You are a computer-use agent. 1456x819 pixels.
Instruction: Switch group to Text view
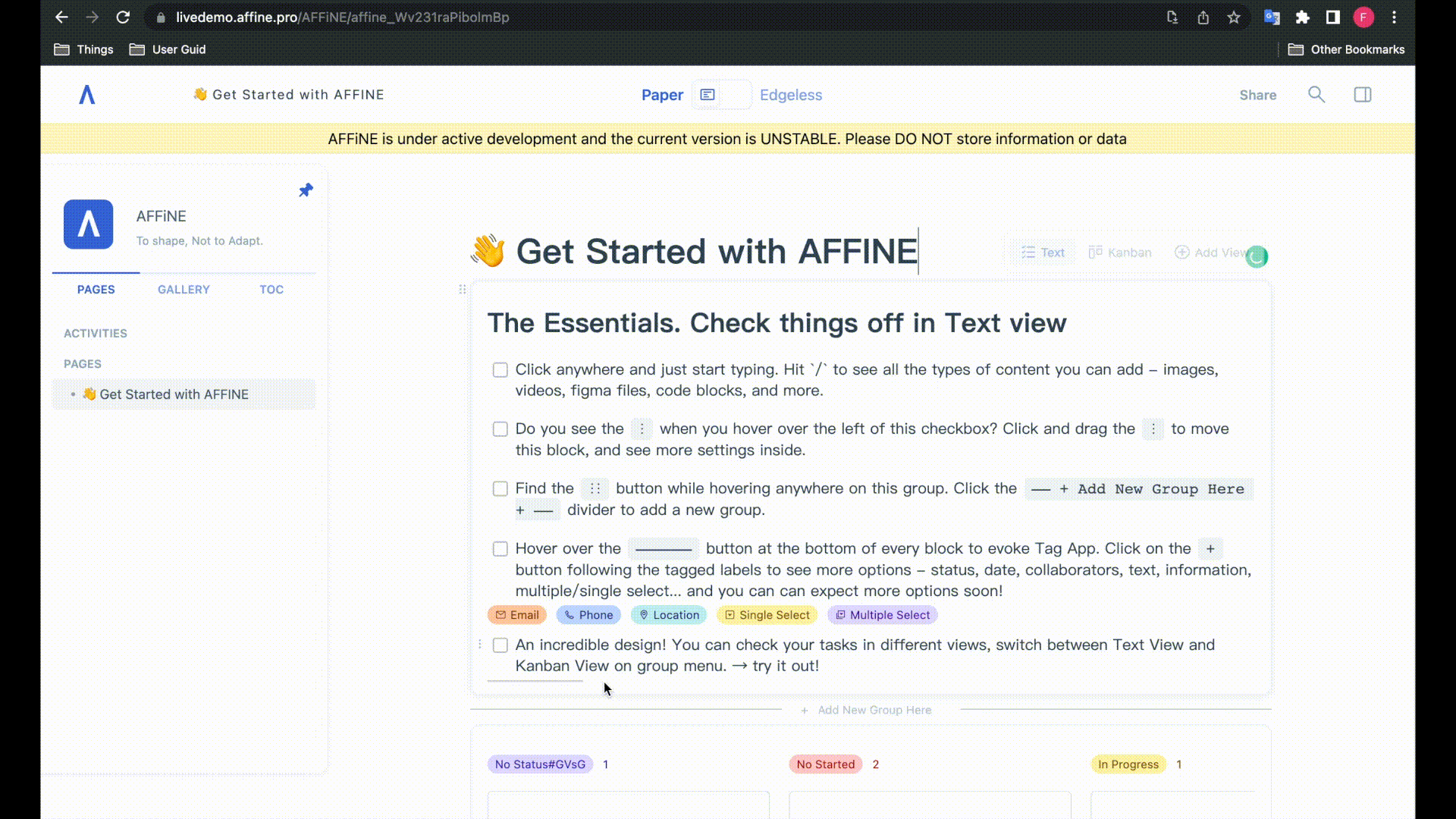[1043, 253]
